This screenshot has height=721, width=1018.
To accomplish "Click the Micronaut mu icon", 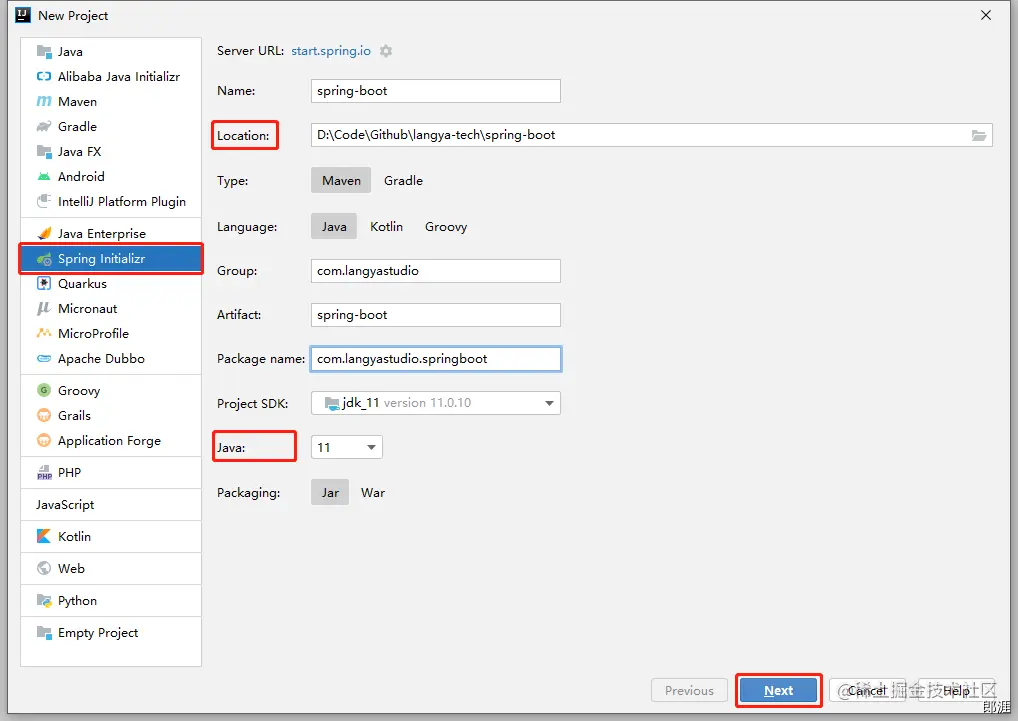I will click(x=43, y=308).
